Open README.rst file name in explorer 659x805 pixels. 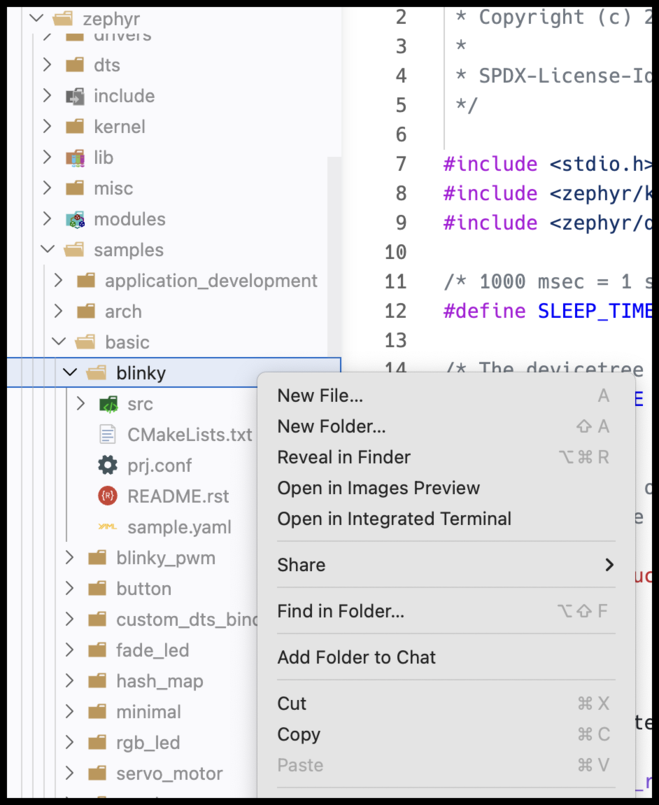(x=178, y=496)
